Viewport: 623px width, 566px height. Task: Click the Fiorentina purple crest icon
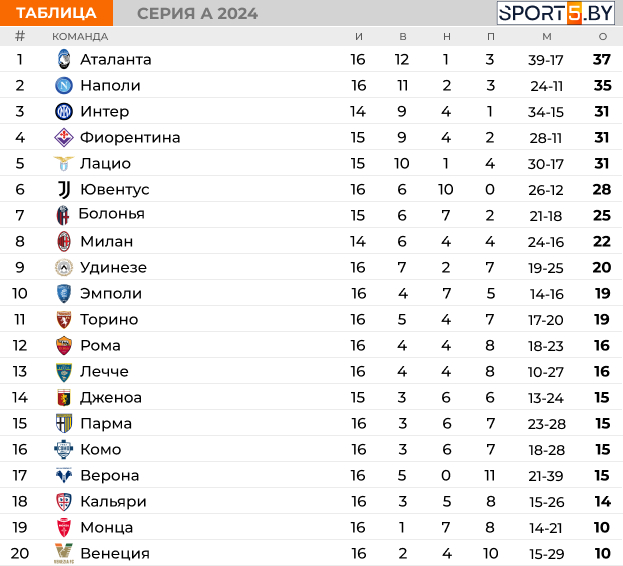[x=64, y=137]
